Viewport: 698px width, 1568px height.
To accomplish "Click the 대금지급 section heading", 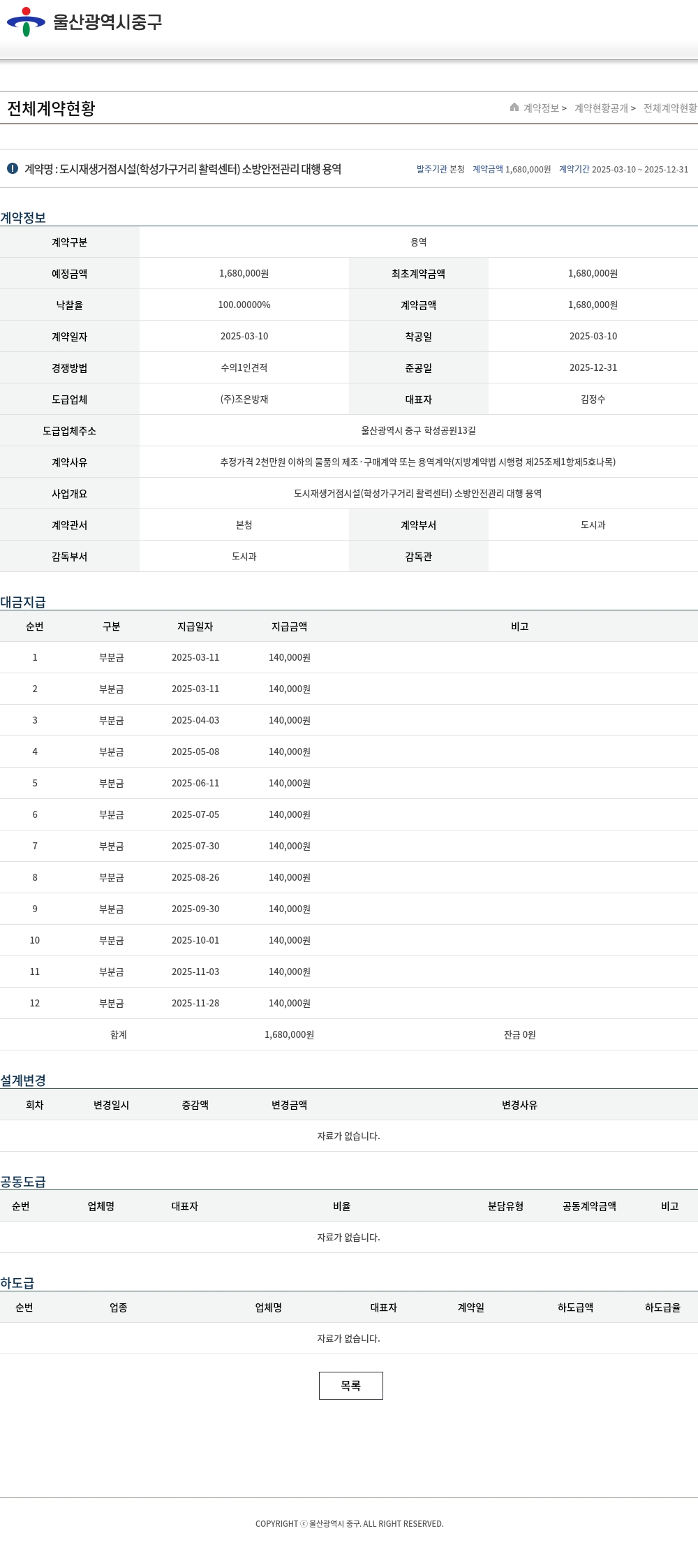I will point(23,601).
